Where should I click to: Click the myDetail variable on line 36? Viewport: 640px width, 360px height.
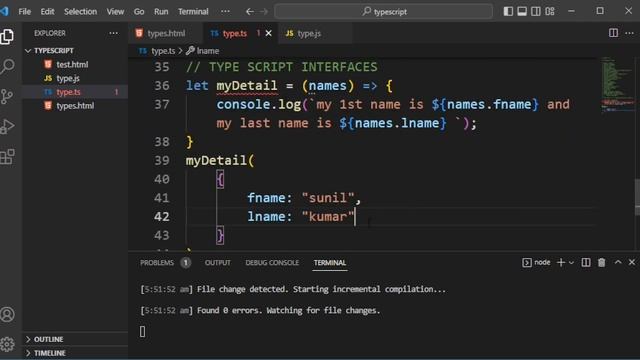(247, 86)
